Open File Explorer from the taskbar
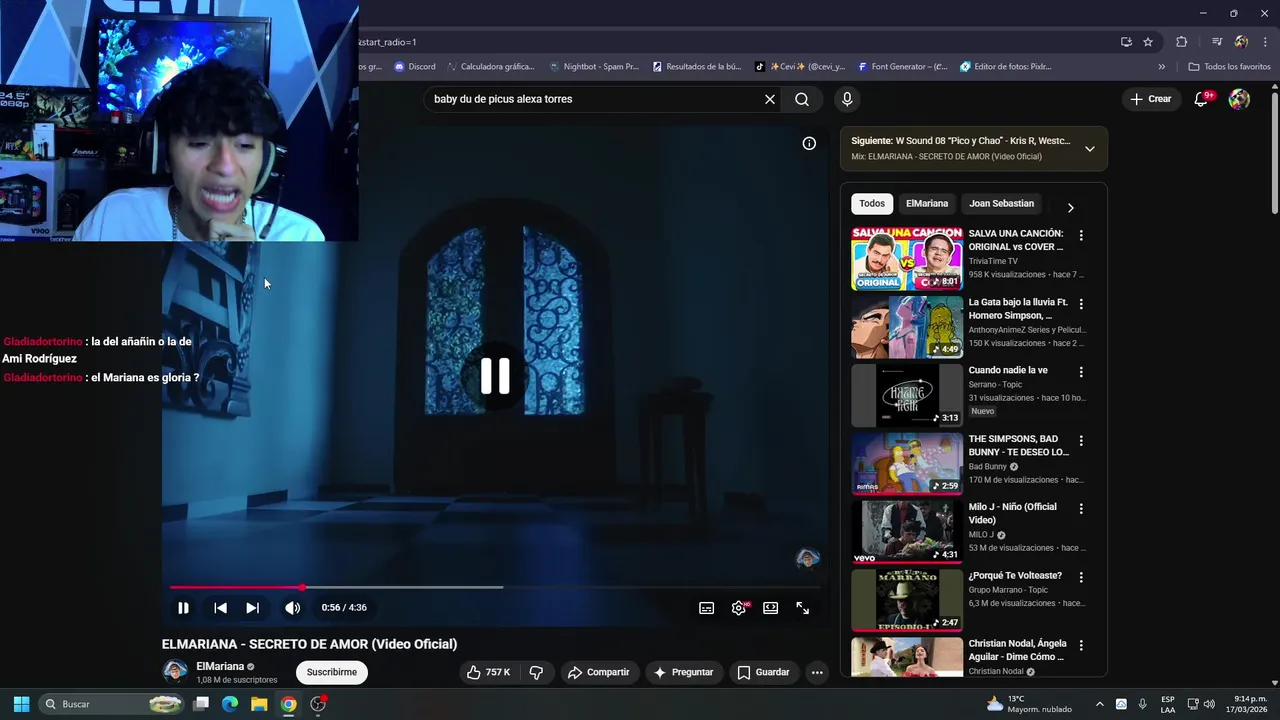 pyautogui.click(x=259, y=704)
